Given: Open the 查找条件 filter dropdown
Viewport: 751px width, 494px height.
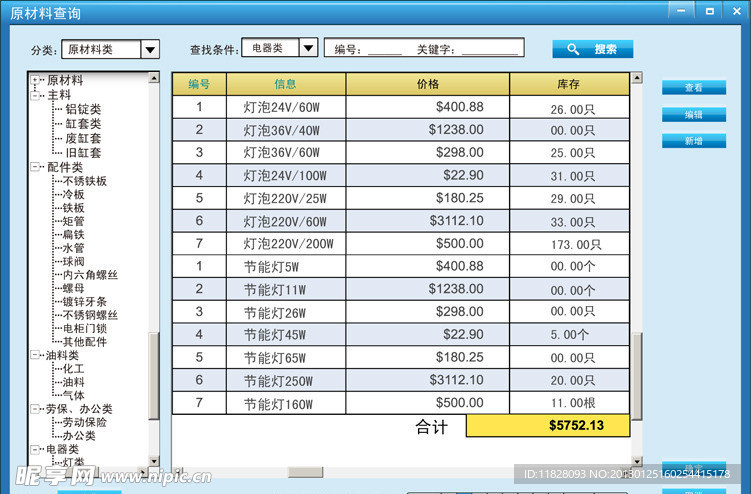Looking at the screenshot, I should coord(308,48).
